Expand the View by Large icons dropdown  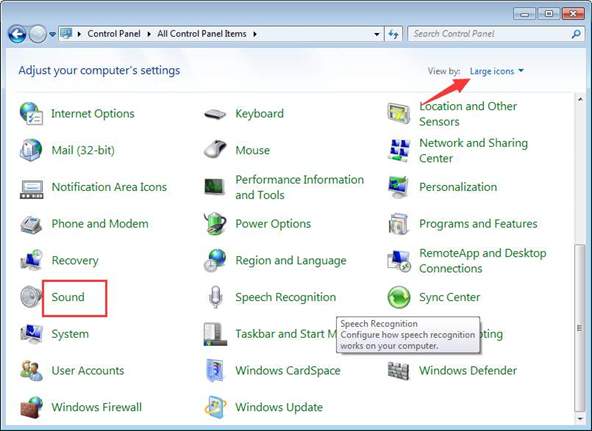coord(496,71)
